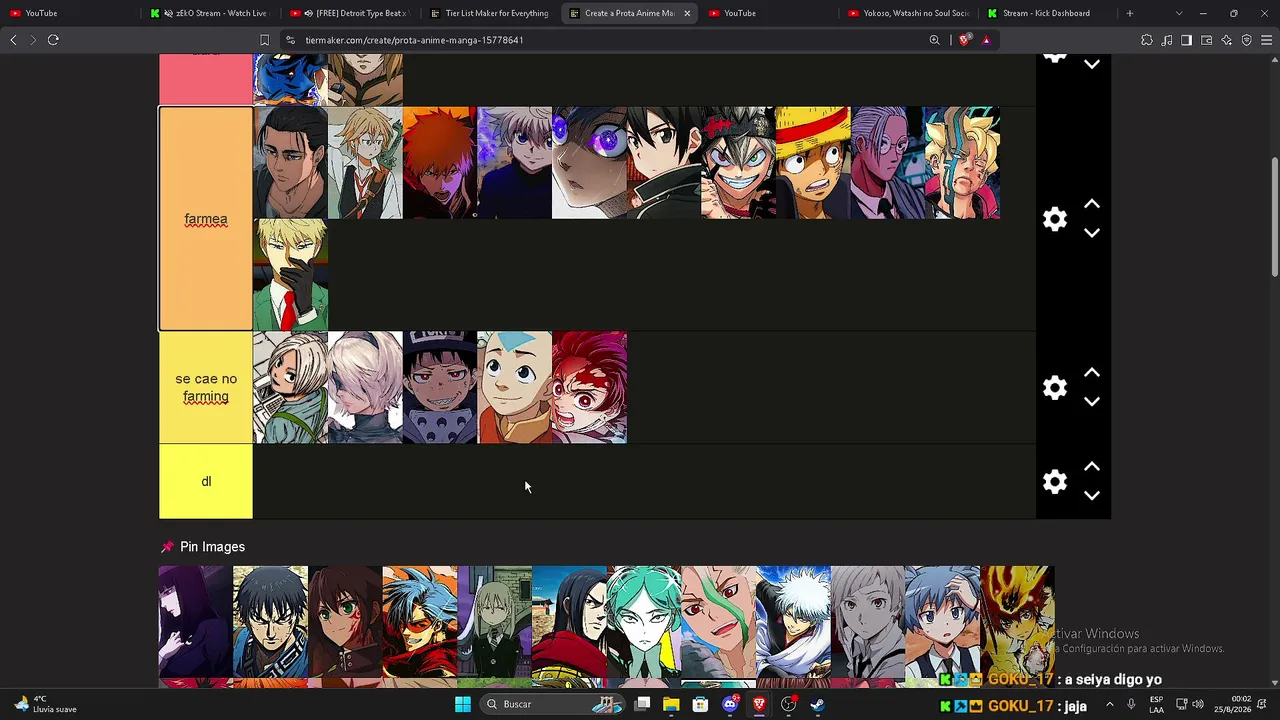Open the tab search dropdown
This screenshot has height=720, width=1280.
(1179, 13)
